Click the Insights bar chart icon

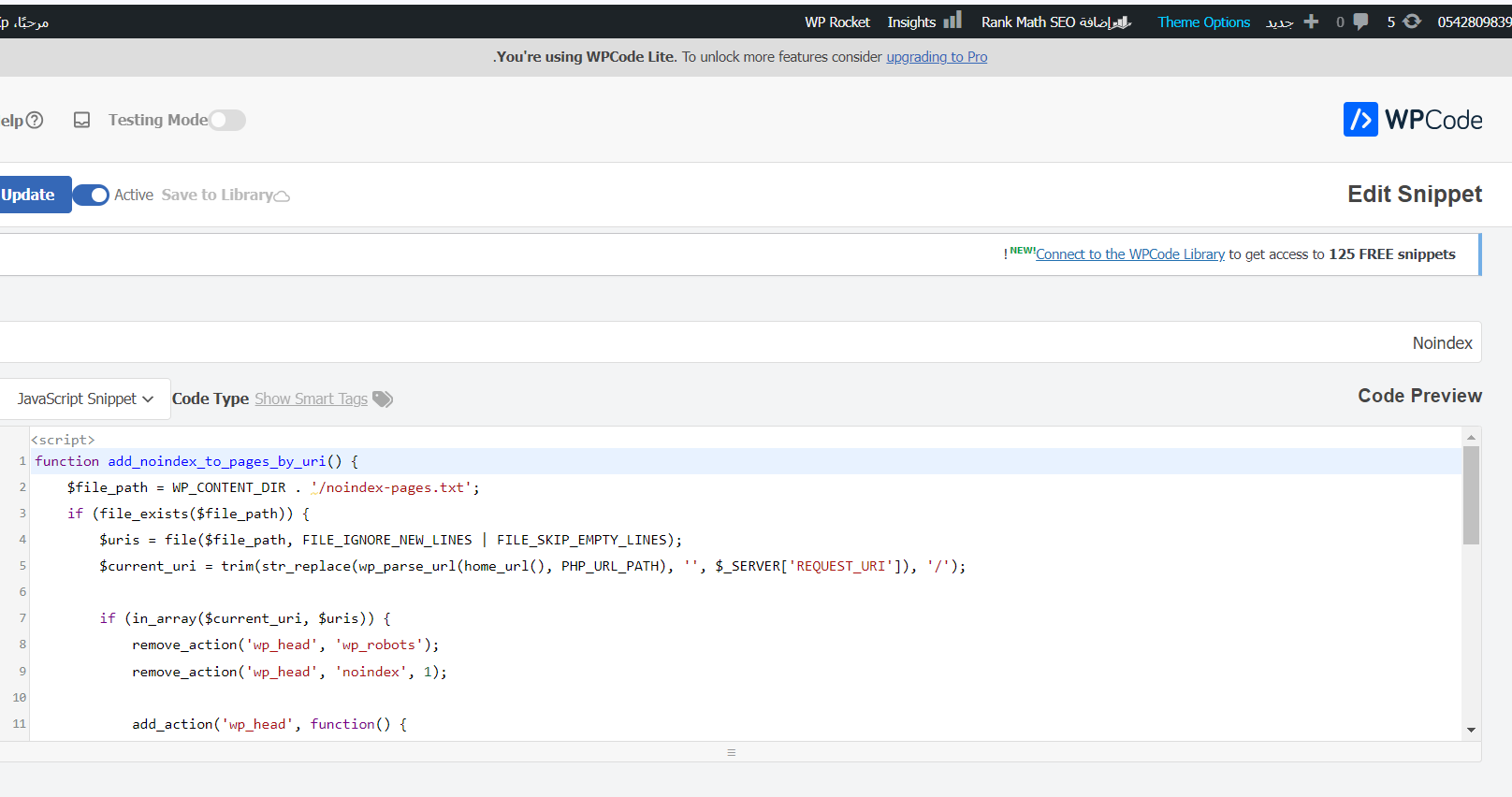[952, 21]
